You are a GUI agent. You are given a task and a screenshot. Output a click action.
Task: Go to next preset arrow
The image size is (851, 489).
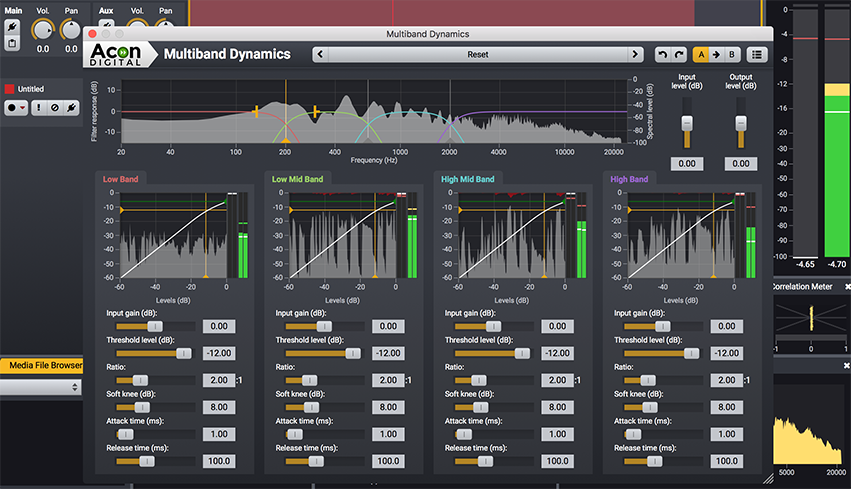click(634, 55)
